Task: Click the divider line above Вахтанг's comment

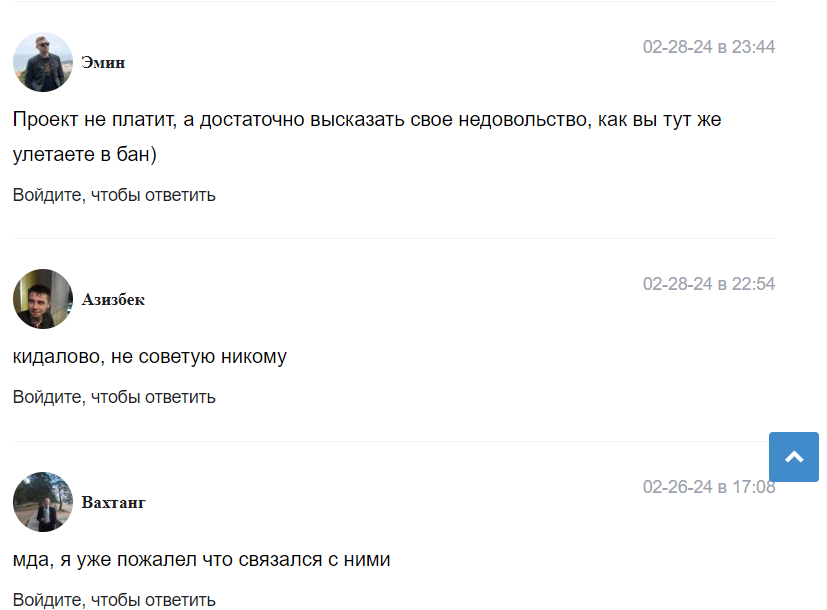Action: coord(393,441)
